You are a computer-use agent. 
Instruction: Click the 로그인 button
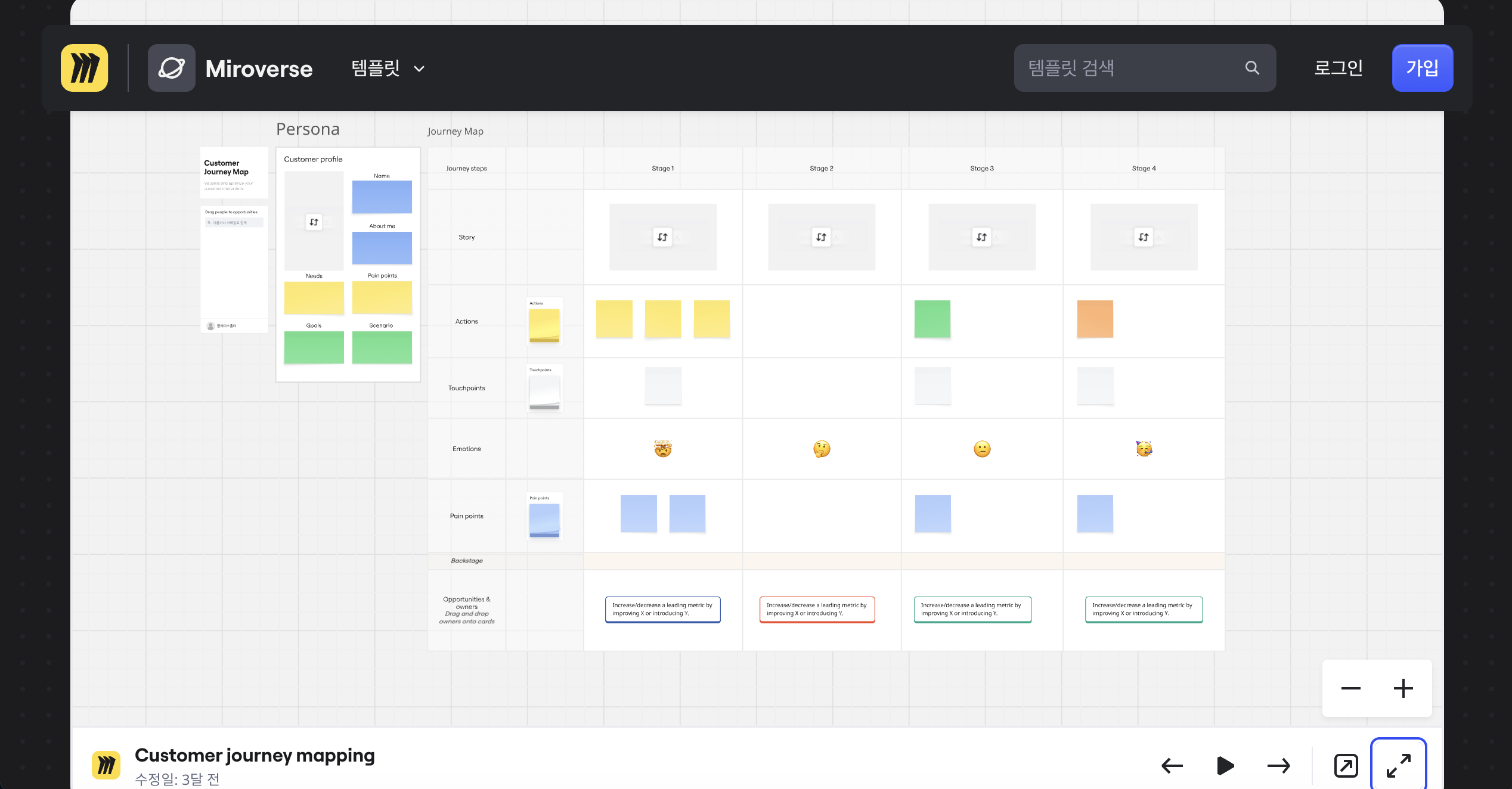point(1339,67)
